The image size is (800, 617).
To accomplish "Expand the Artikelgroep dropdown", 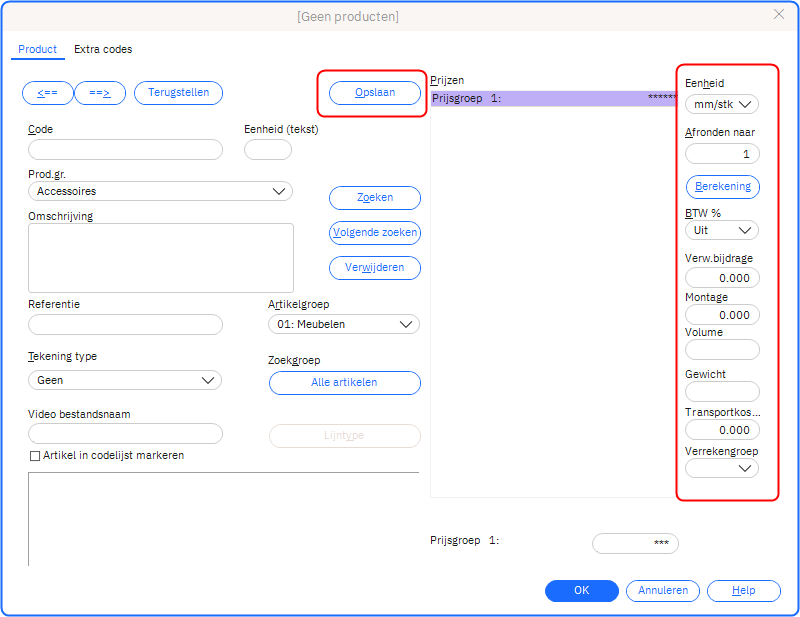I will pyautogui.click(x=344, y=324).
